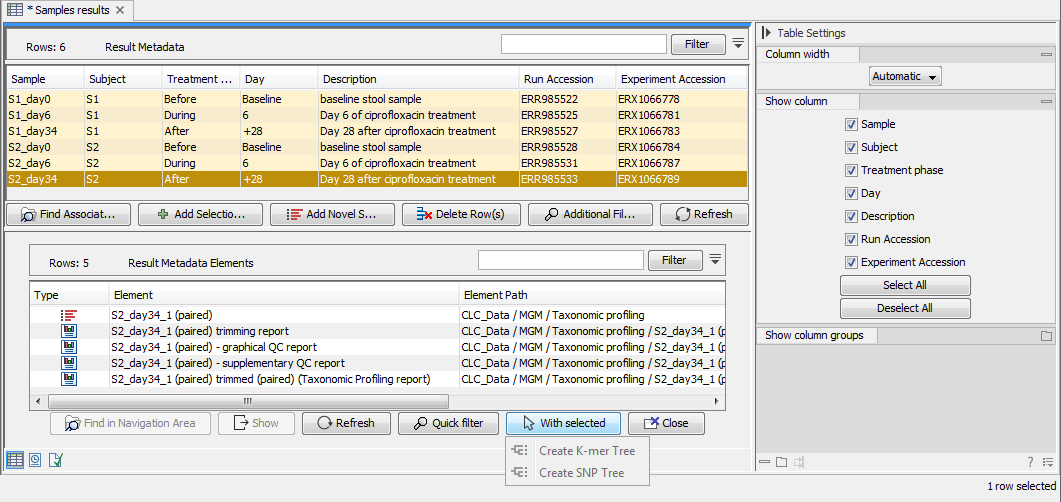Select the Samples results tab
The width and height of the screenshot is (1061, 502).
pos(67,10)
